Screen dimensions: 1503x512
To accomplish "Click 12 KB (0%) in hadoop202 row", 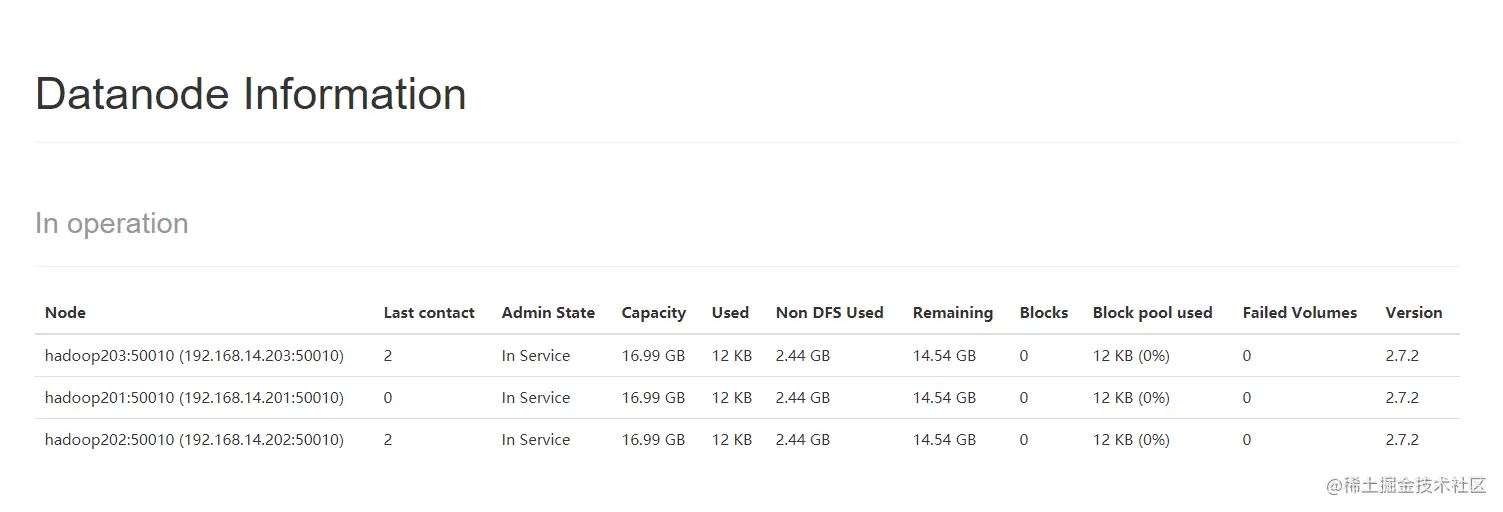I will pyautogui.click(x=1131, y=440).
